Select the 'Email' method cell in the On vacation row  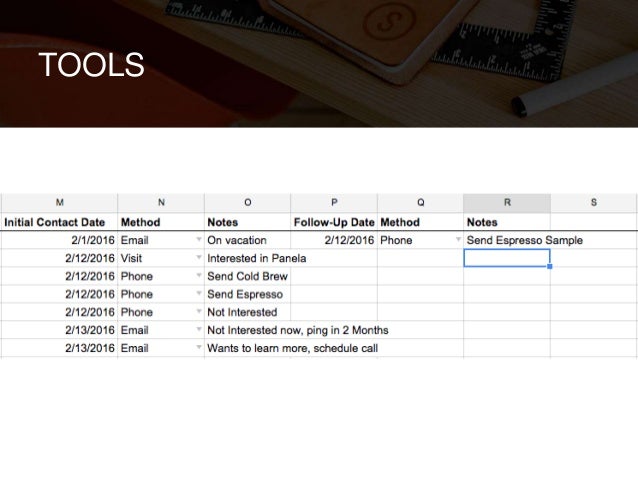tap(161, 240)
